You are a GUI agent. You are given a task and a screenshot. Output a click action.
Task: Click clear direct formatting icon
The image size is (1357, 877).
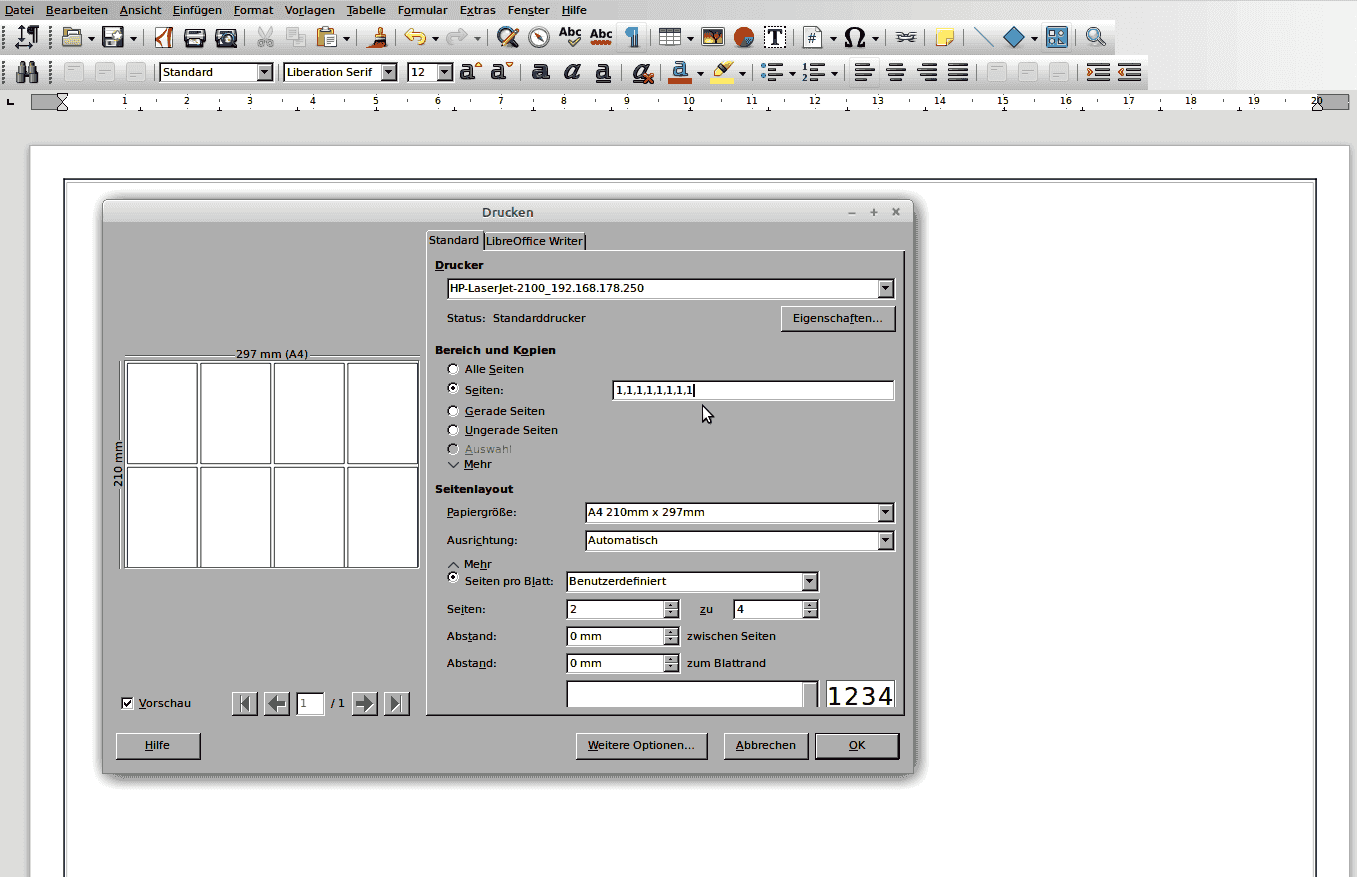click(643, 72)
